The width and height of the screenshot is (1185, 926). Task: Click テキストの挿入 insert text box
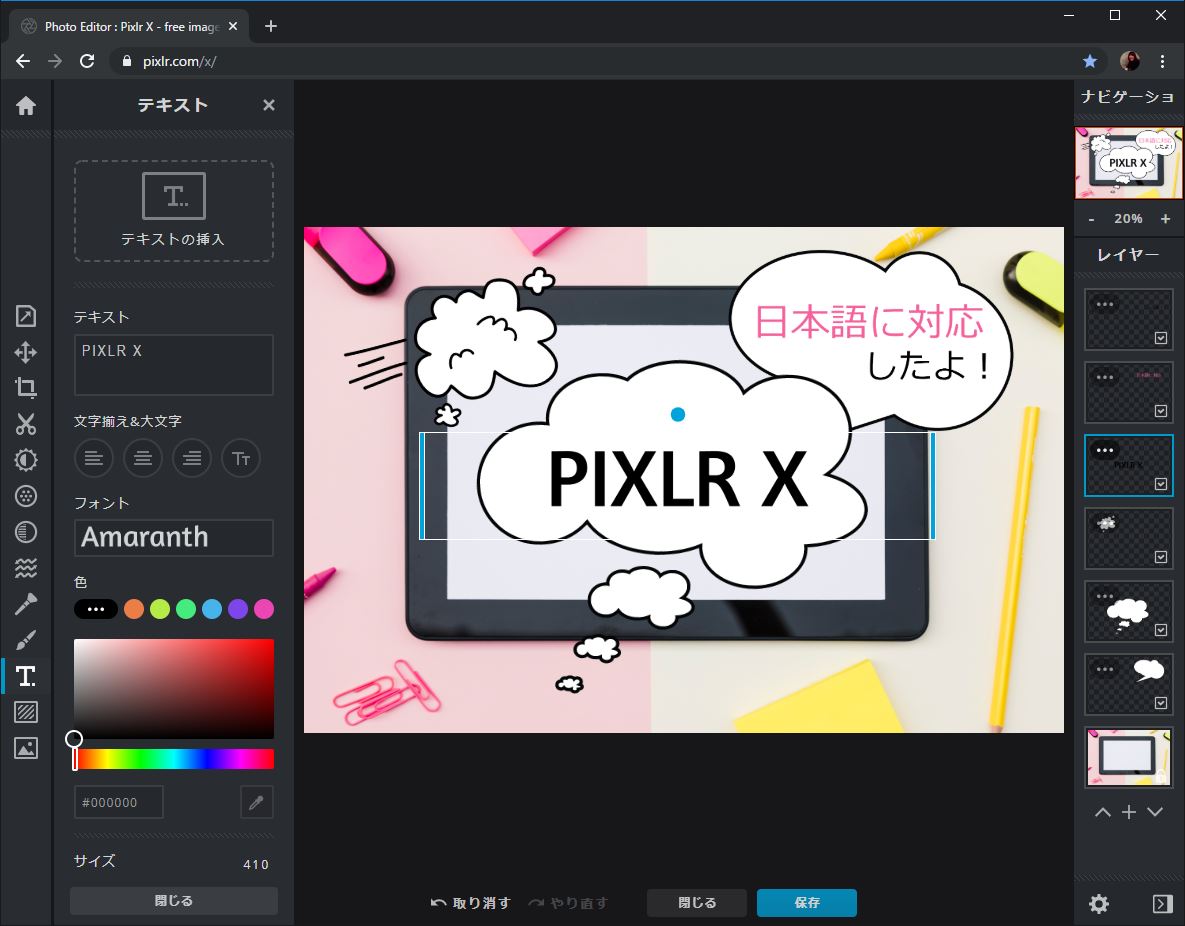coord(174,211)
